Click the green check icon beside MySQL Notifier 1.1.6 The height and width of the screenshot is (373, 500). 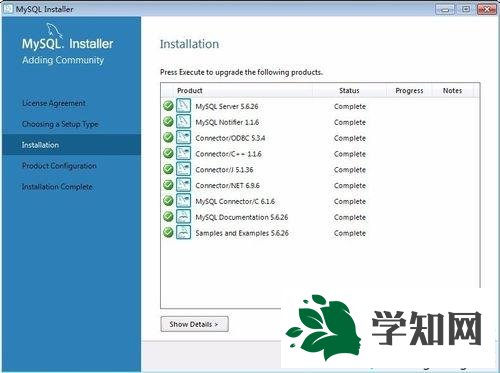point(168,121)
